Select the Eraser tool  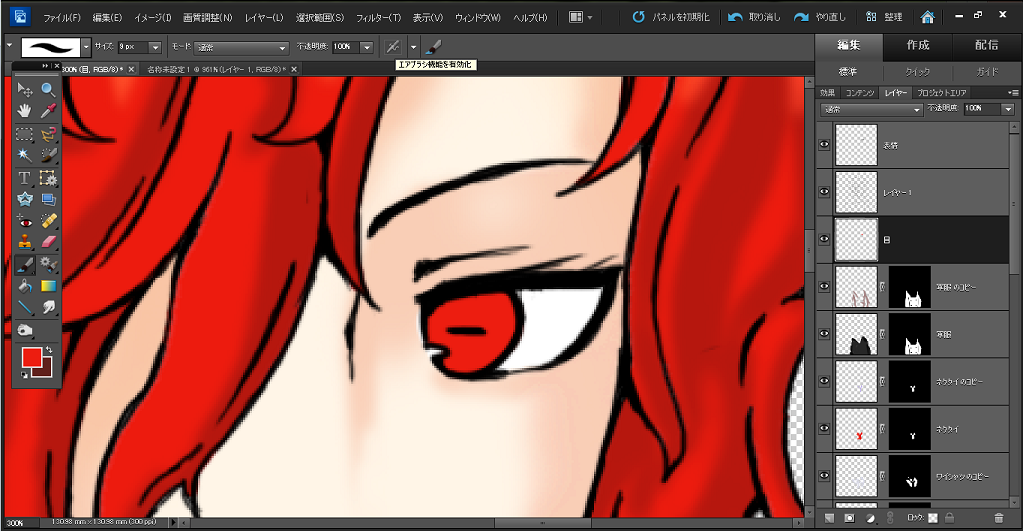(48, 243)
